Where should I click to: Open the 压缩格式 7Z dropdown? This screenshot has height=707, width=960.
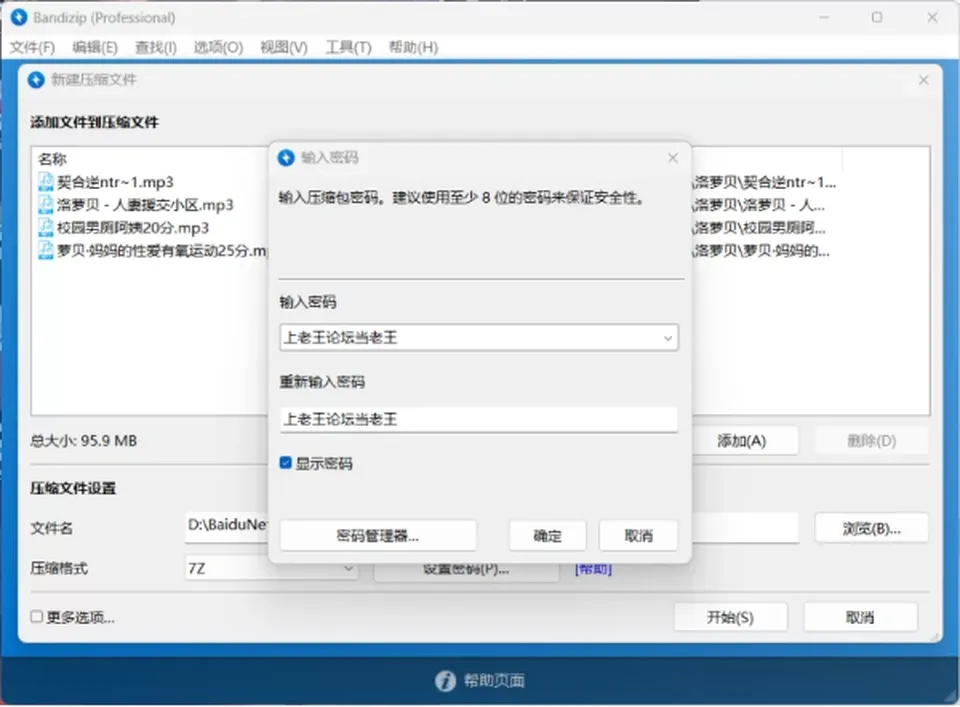coord(348,569)
